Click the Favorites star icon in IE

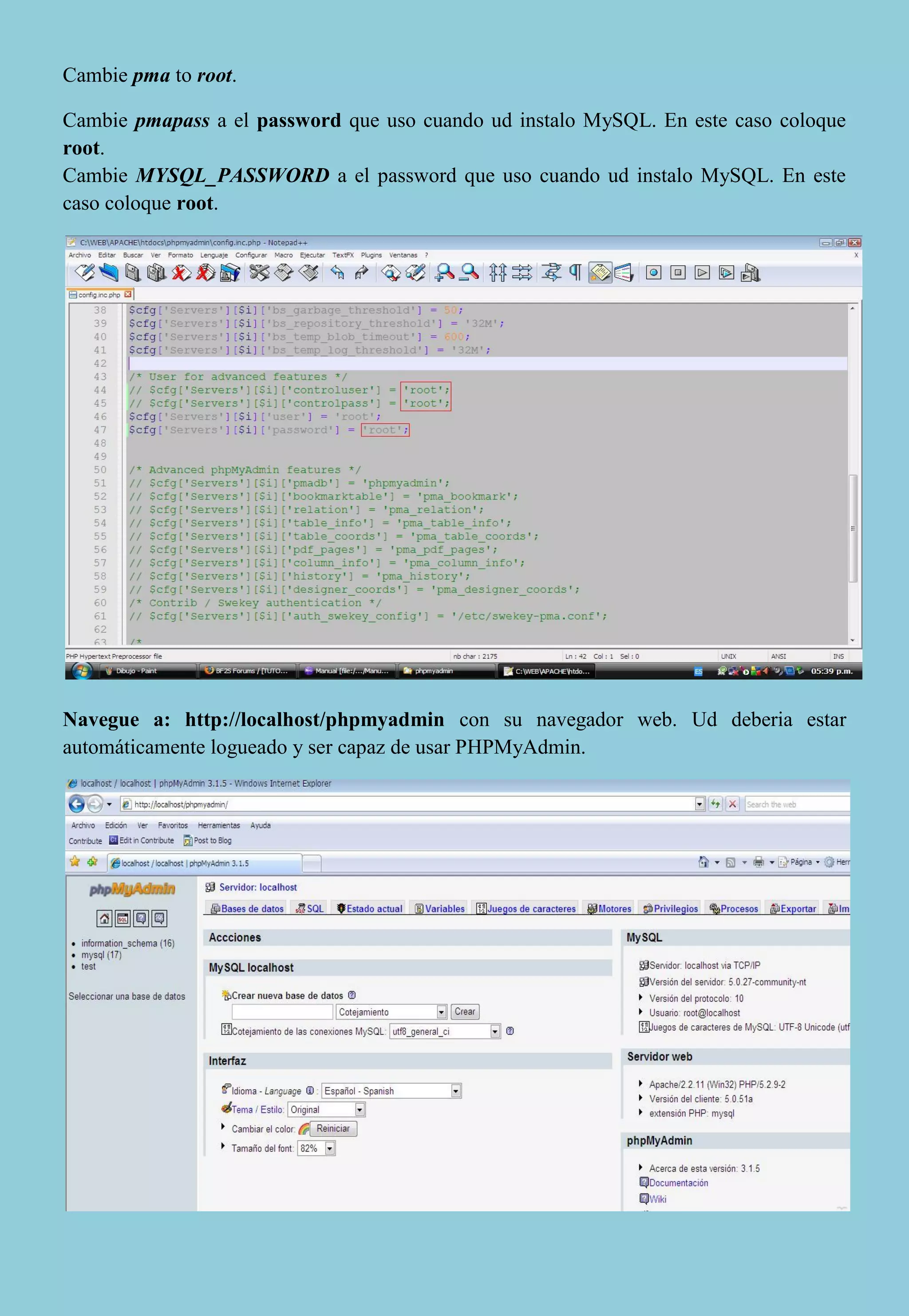(75, 862)
